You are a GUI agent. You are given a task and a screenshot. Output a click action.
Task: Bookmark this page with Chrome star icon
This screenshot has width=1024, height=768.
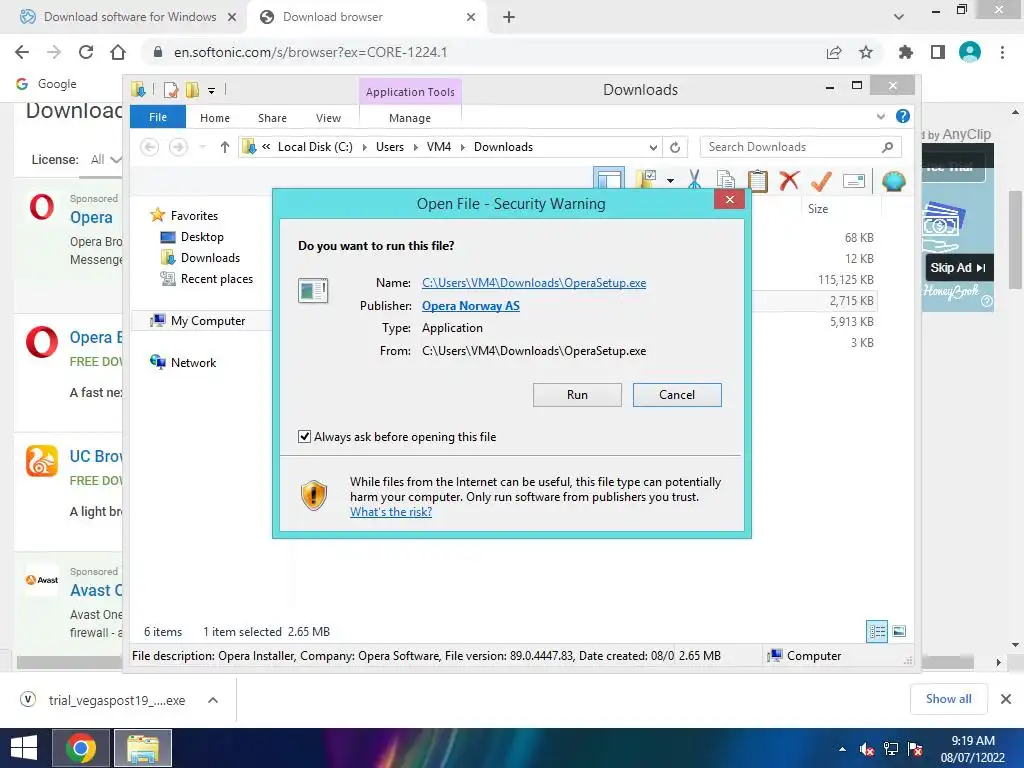[866, 52]
